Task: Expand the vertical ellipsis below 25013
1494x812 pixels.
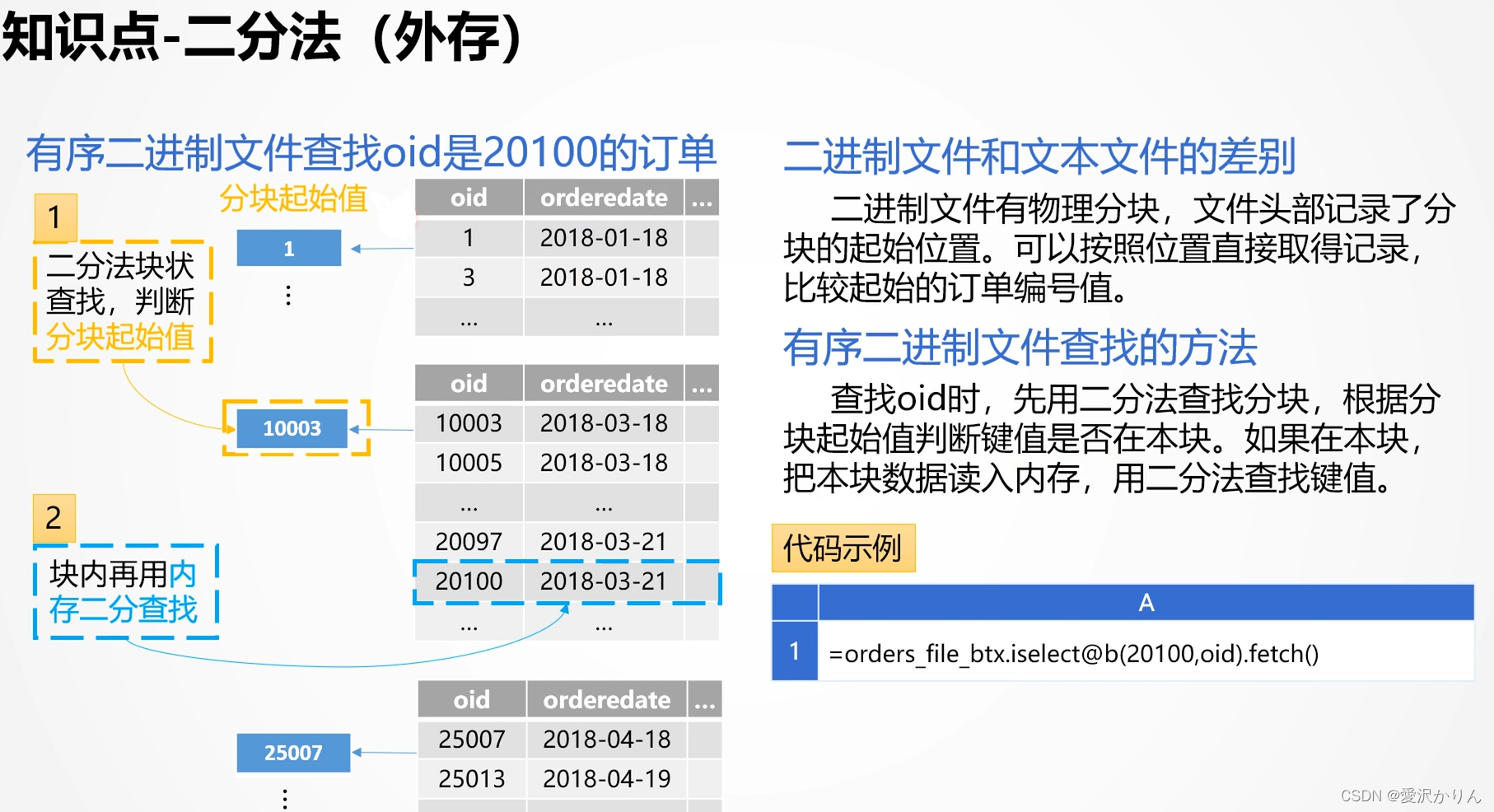Action: click(284, 797)
